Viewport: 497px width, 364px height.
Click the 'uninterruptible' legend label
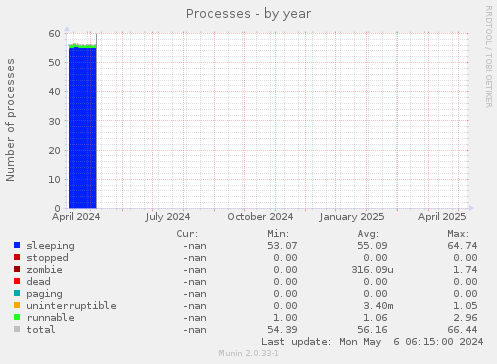[71, 306]
